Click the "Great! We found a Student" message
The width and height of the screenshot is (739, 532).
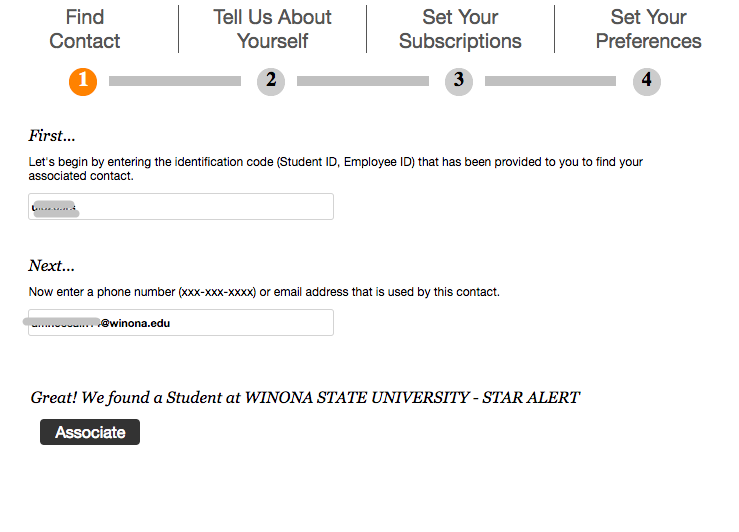click(305, 398)
